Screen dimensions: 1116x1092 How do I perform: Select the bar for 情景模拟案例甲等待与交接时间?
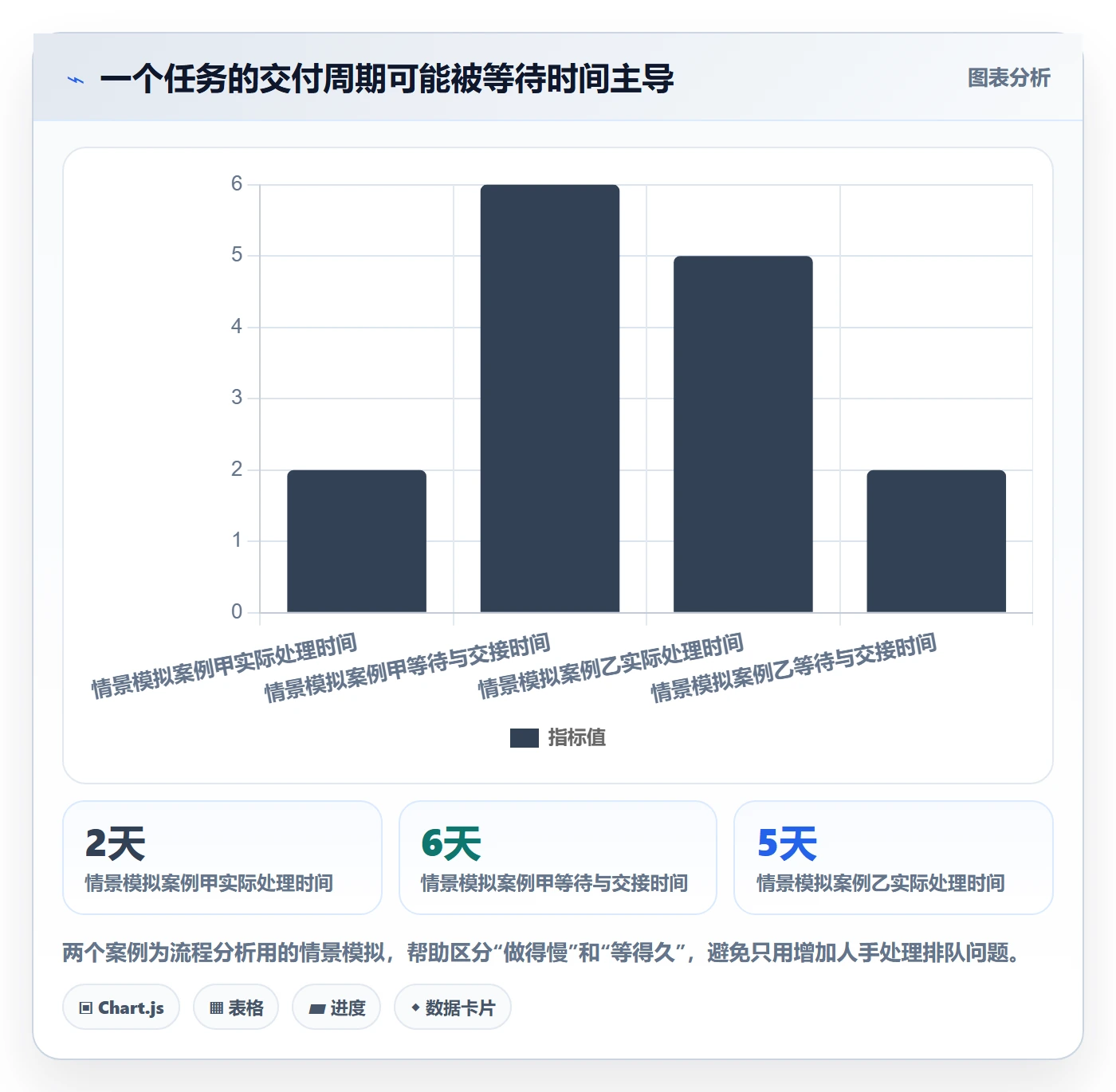(550, 399)
